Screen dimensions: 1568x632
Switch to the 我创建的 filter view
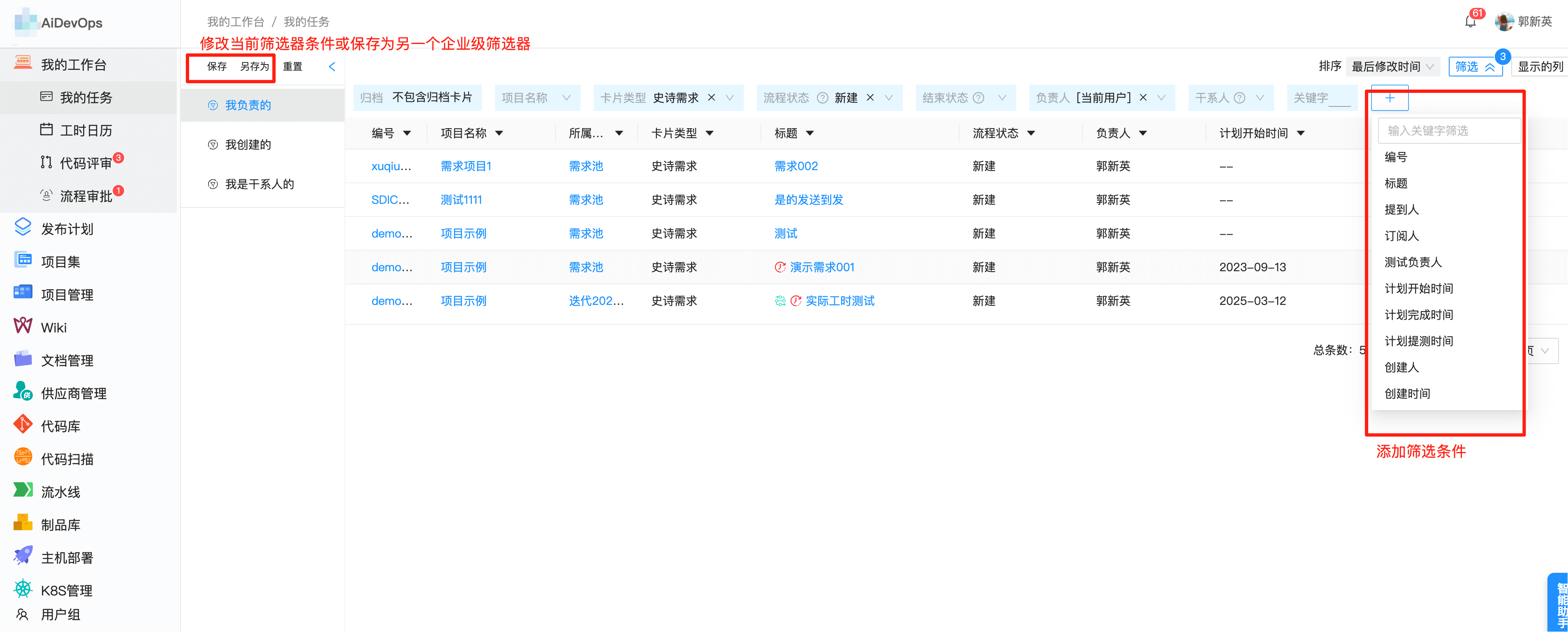(247, 144)
